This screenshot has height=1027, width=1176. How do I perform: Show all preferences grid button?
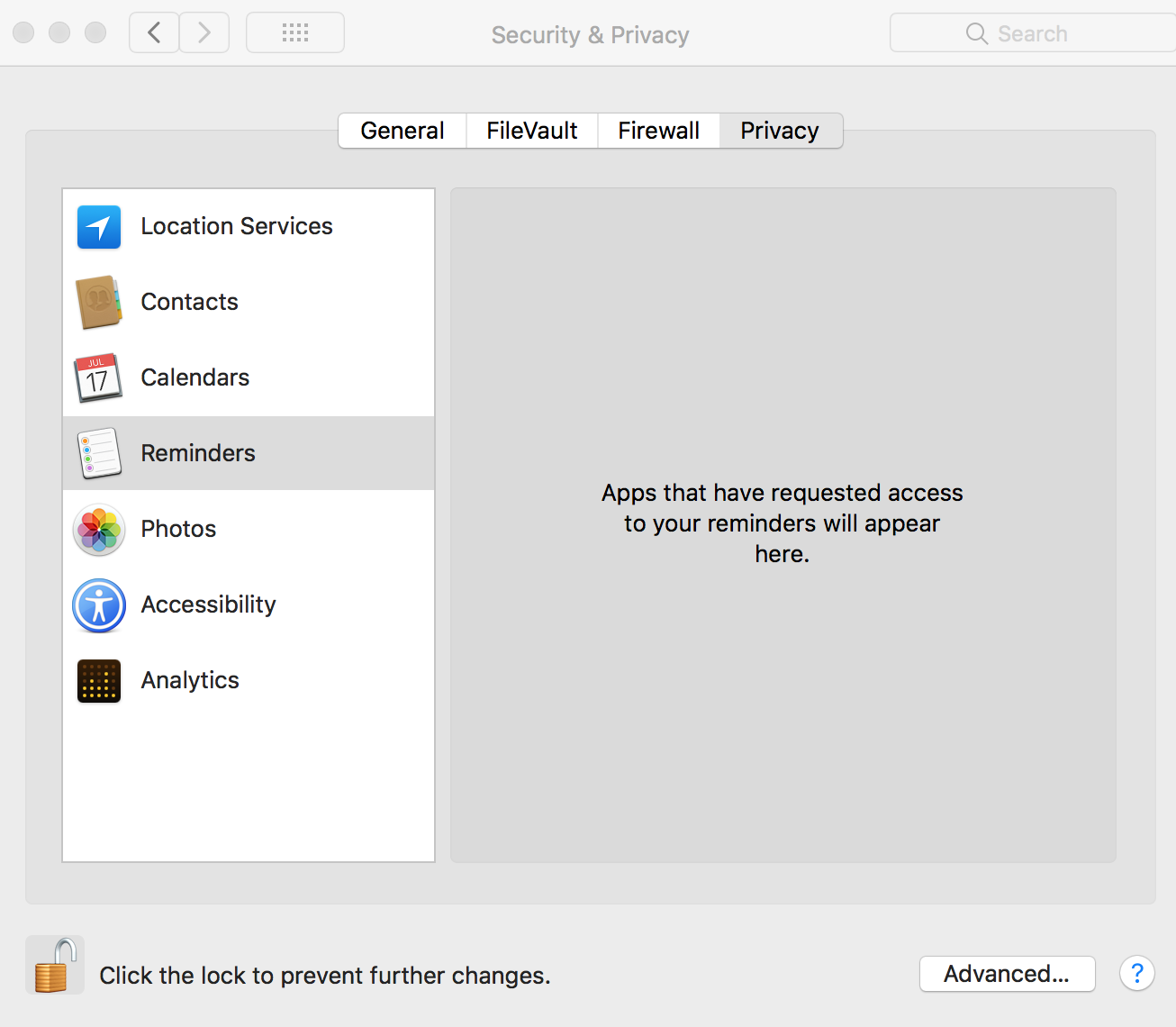pyautogui.click(x=295, y=33)
